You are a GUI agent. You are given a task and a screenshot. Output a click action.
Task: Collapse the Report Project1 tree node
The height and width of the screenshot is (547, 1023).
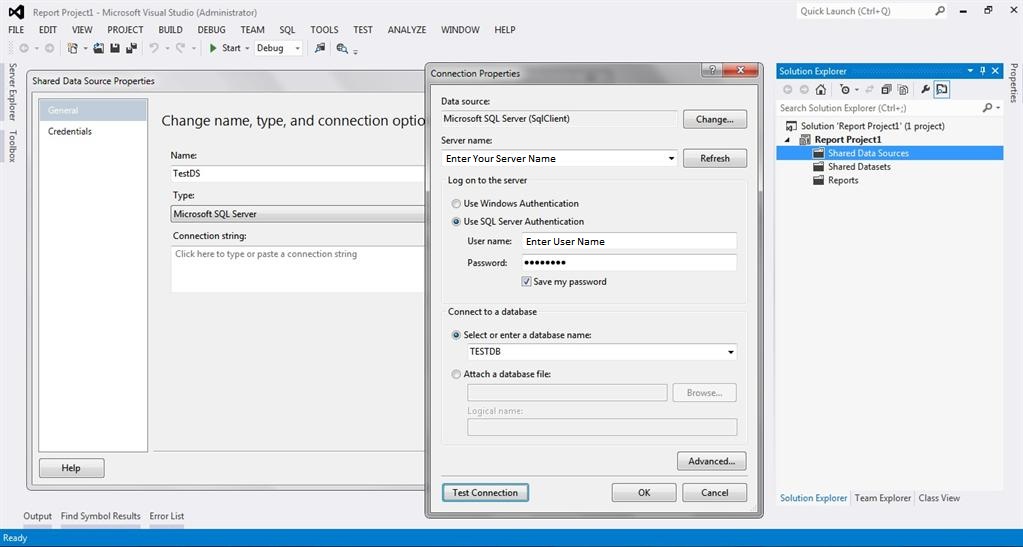(x=787, y=140)
